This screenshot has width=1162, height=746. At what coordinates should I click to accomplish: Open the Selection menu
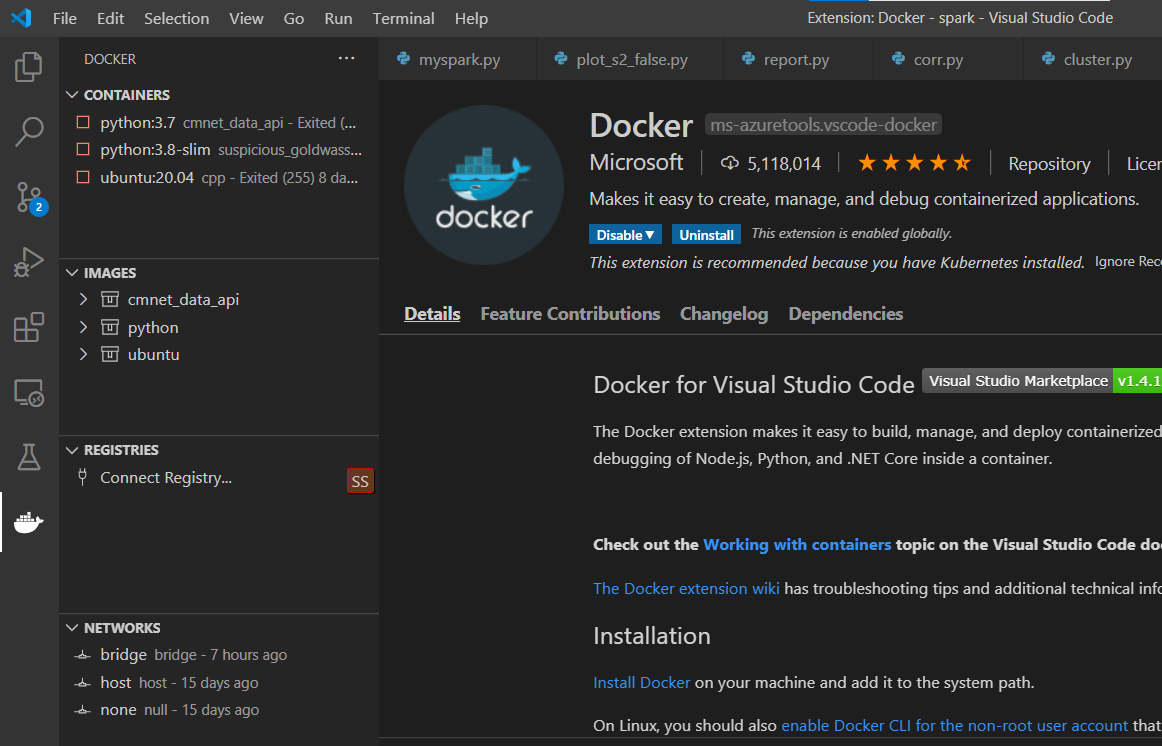click(176, 19)
